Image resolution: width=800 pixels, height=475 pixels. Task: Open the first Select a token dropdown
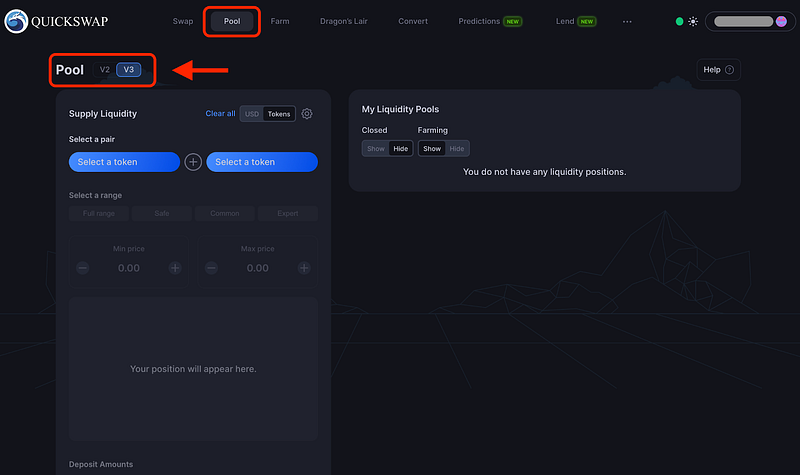point(124,162)
